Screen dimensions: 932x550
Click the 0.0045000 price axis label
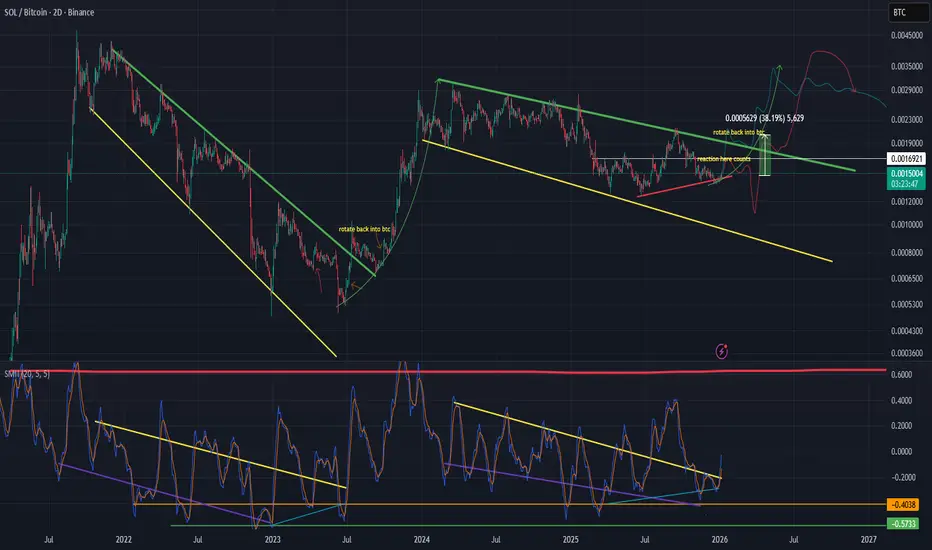click(907, 36)
